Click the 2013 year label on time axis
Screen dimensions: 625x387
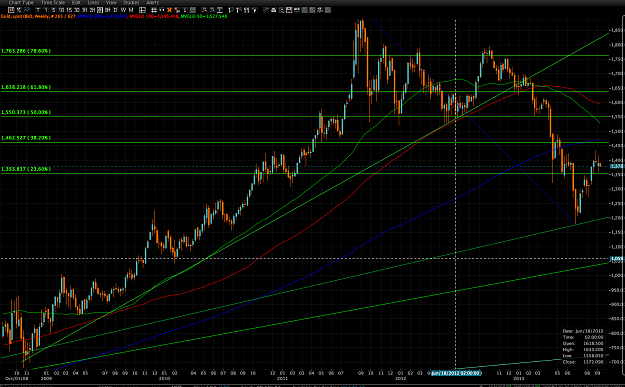pyautogui.click(x=519, y=378)
